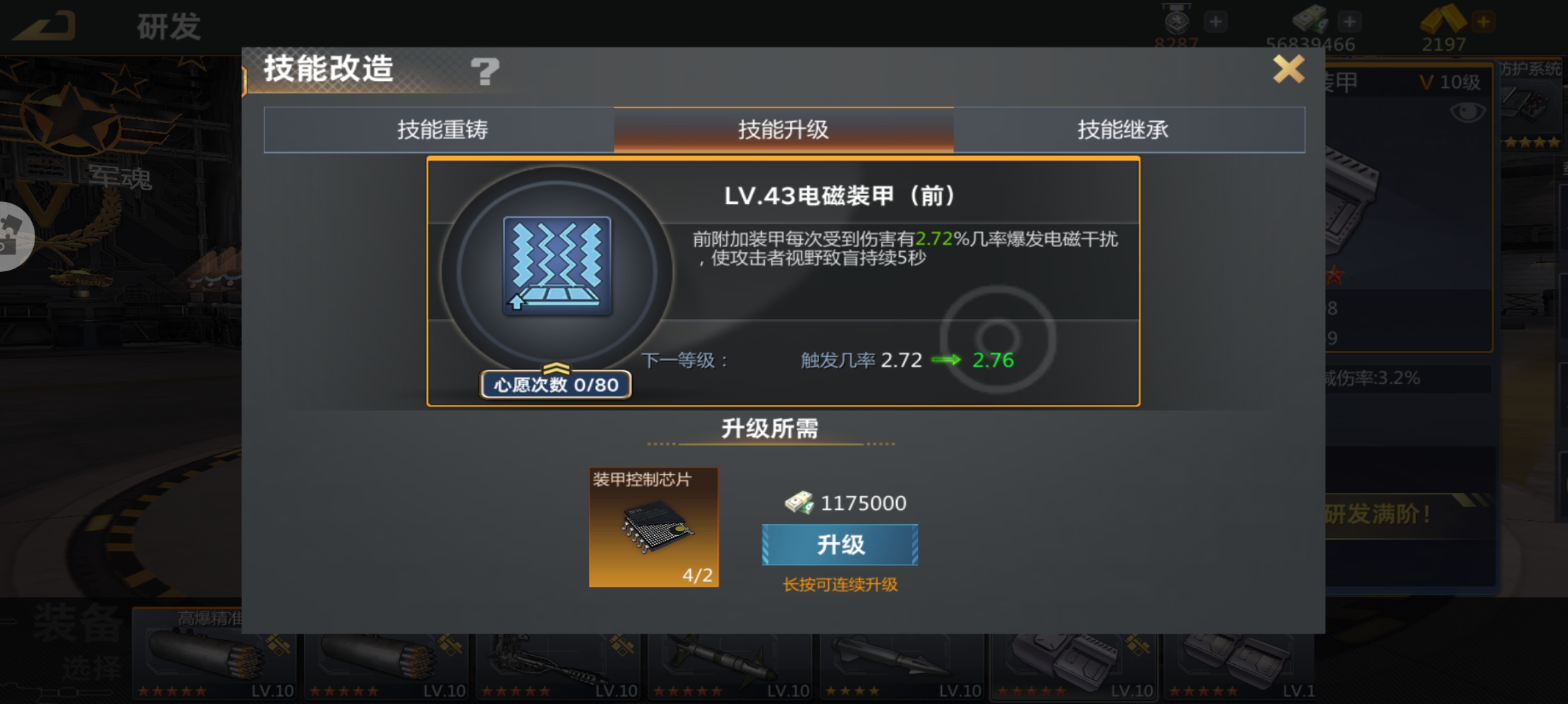
Task: Toggle the eye visibility icon on armor panel
Action: 1467,112
